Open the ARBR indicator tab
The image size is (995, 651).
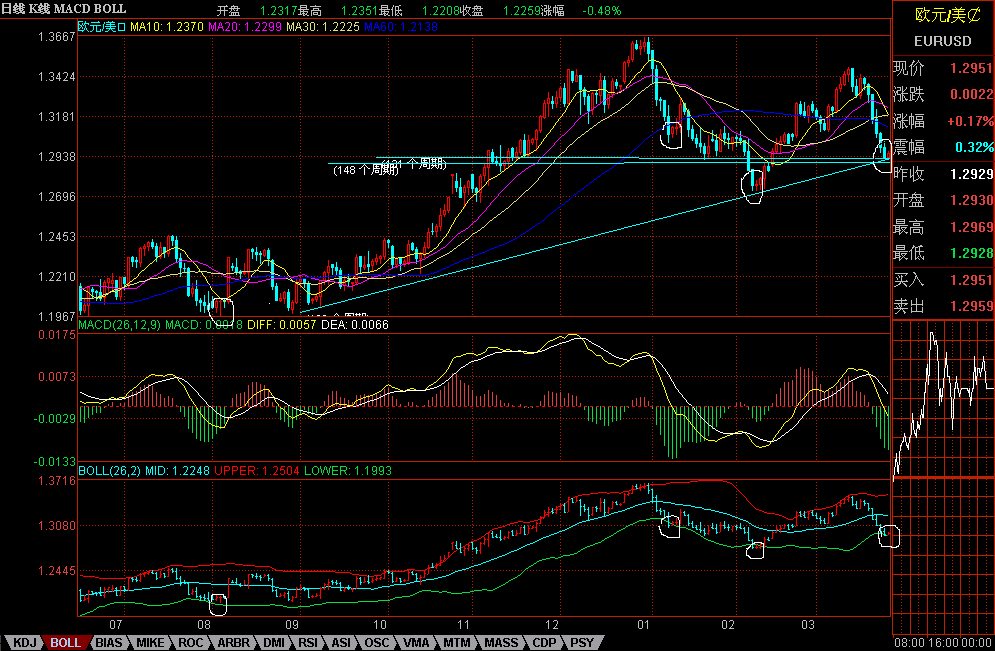pos(233,643)
